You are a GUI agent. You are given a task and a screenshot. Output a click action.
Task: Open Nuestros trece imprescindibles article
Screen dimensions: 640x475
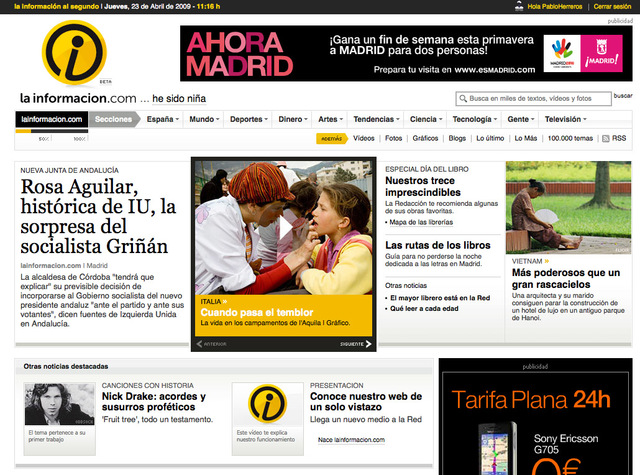coord(423,186)
